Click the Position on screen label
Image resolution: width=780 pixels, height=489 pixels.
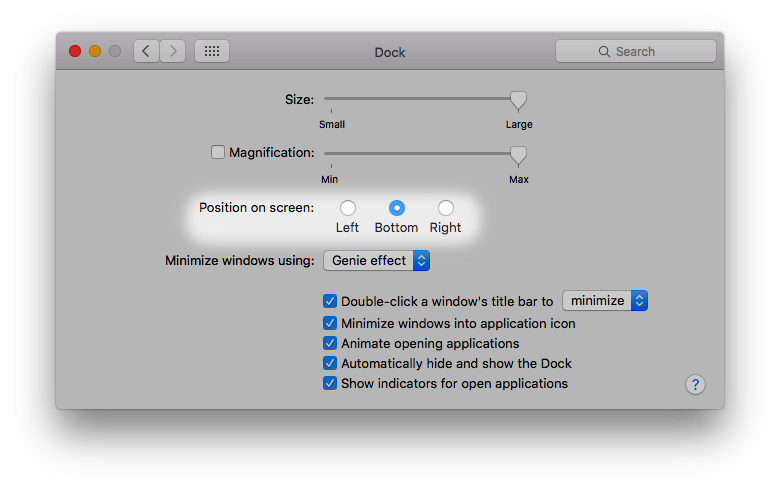[x=257, y=207]
